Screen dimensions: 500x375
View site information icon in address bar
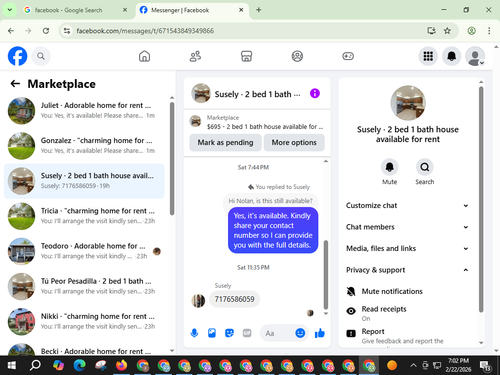pos(67,31)
